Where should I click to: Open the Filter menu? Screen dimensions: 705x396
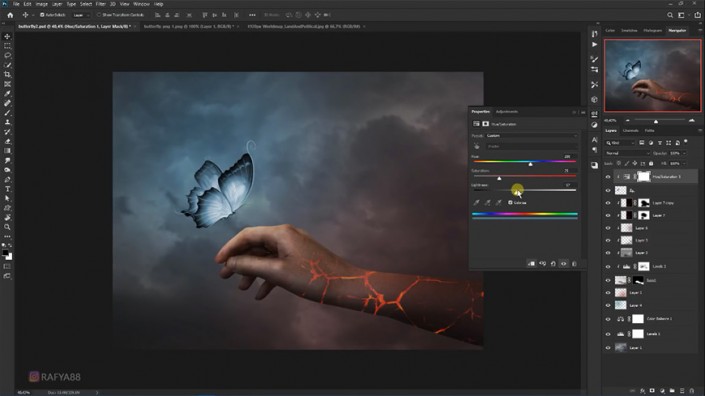[x=101, y=4]
